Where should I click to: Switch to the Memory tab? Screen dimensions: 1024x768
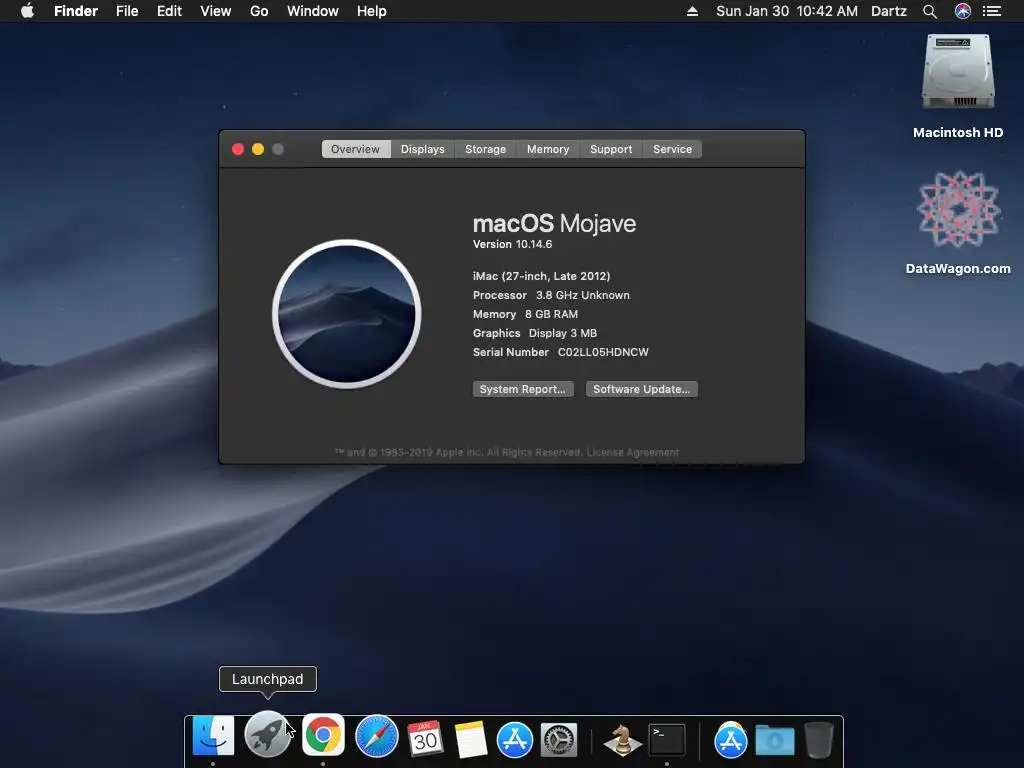[x=548, y=149]
